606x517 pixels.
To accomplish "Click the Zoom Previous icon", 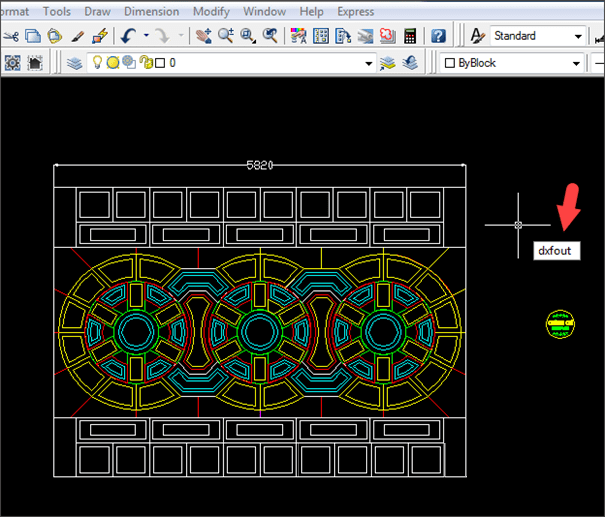I will (270, 36).
